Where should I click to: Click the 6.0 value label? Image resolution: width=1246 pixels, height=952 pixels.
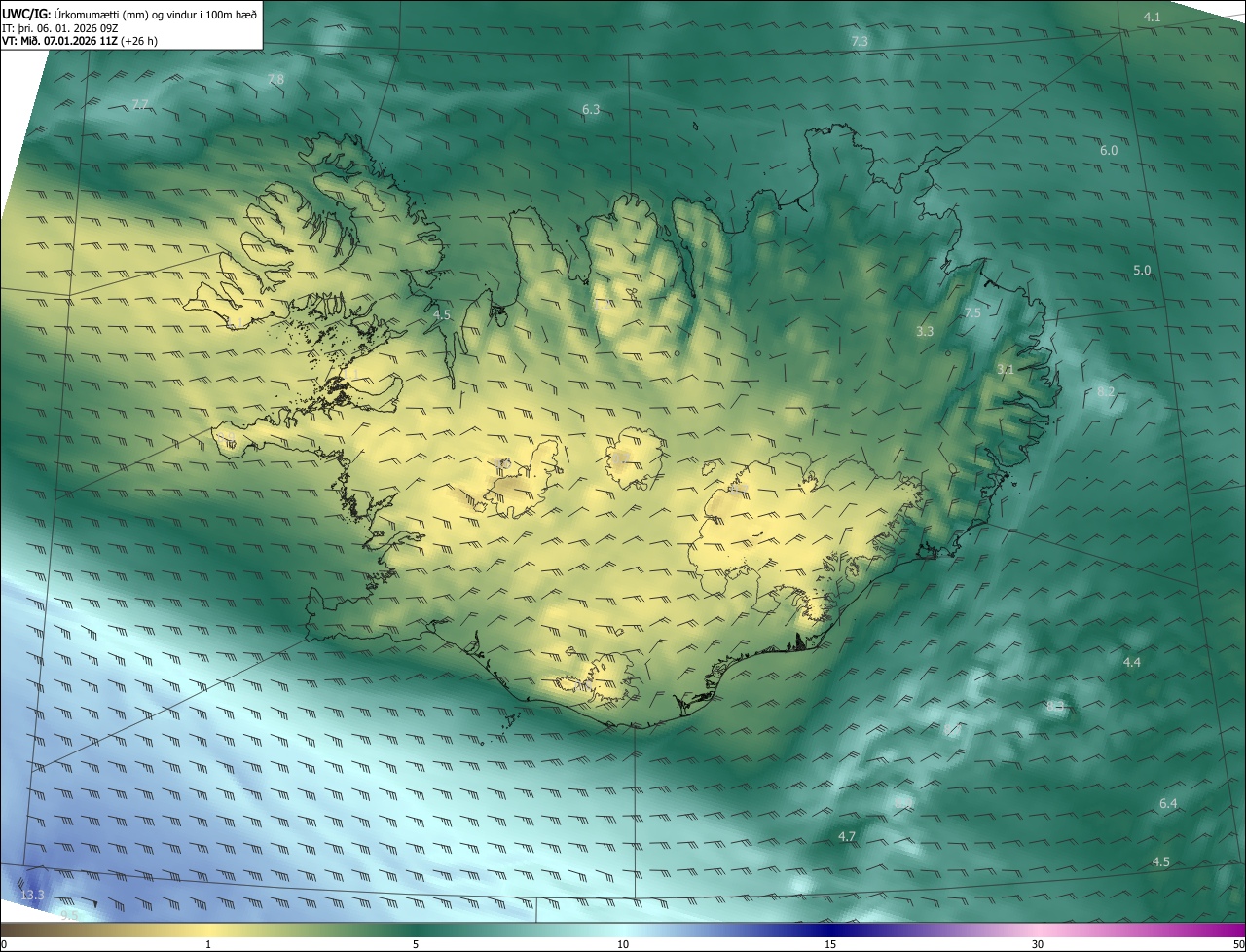(x=1109, y=151)
